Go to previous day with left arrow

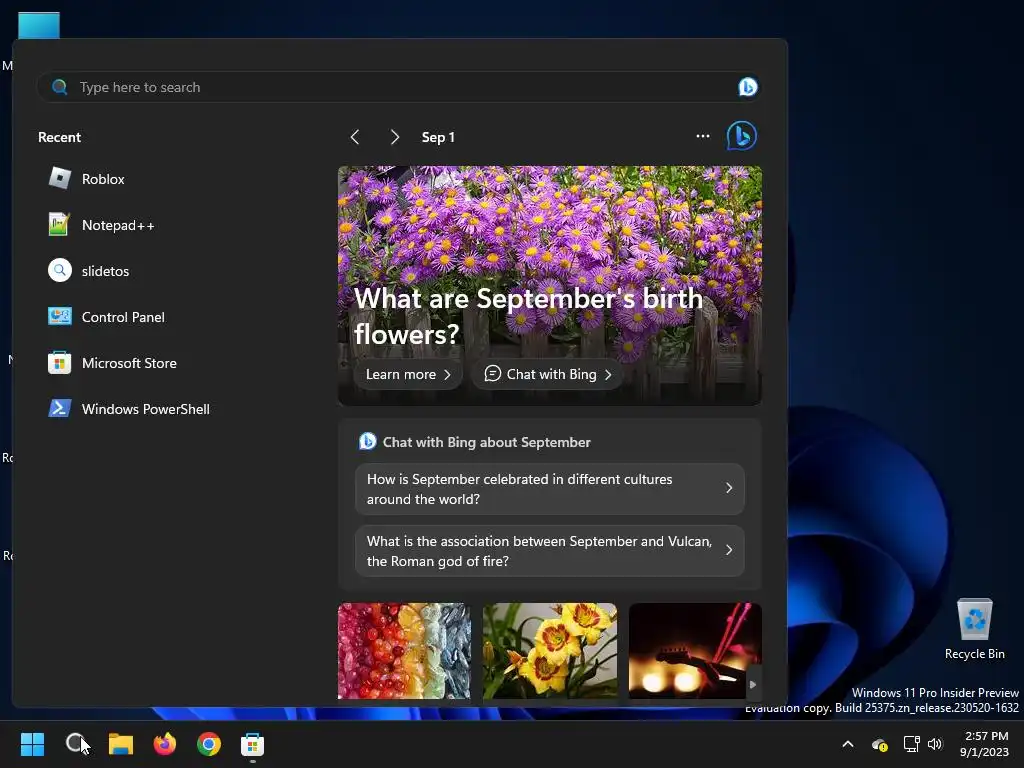coord(355,137)
